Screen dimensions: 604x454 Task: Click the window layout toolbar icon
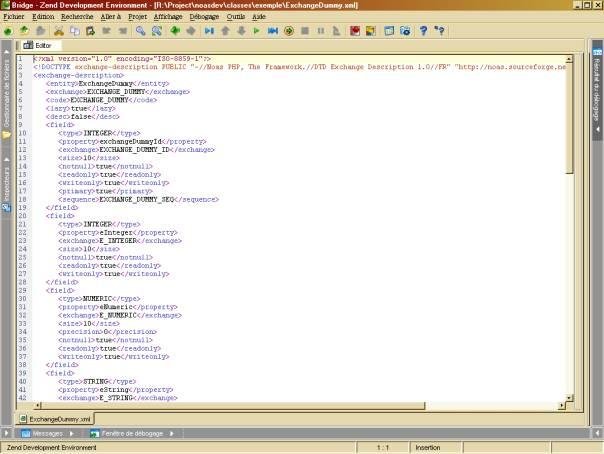(x=389, y=31)
